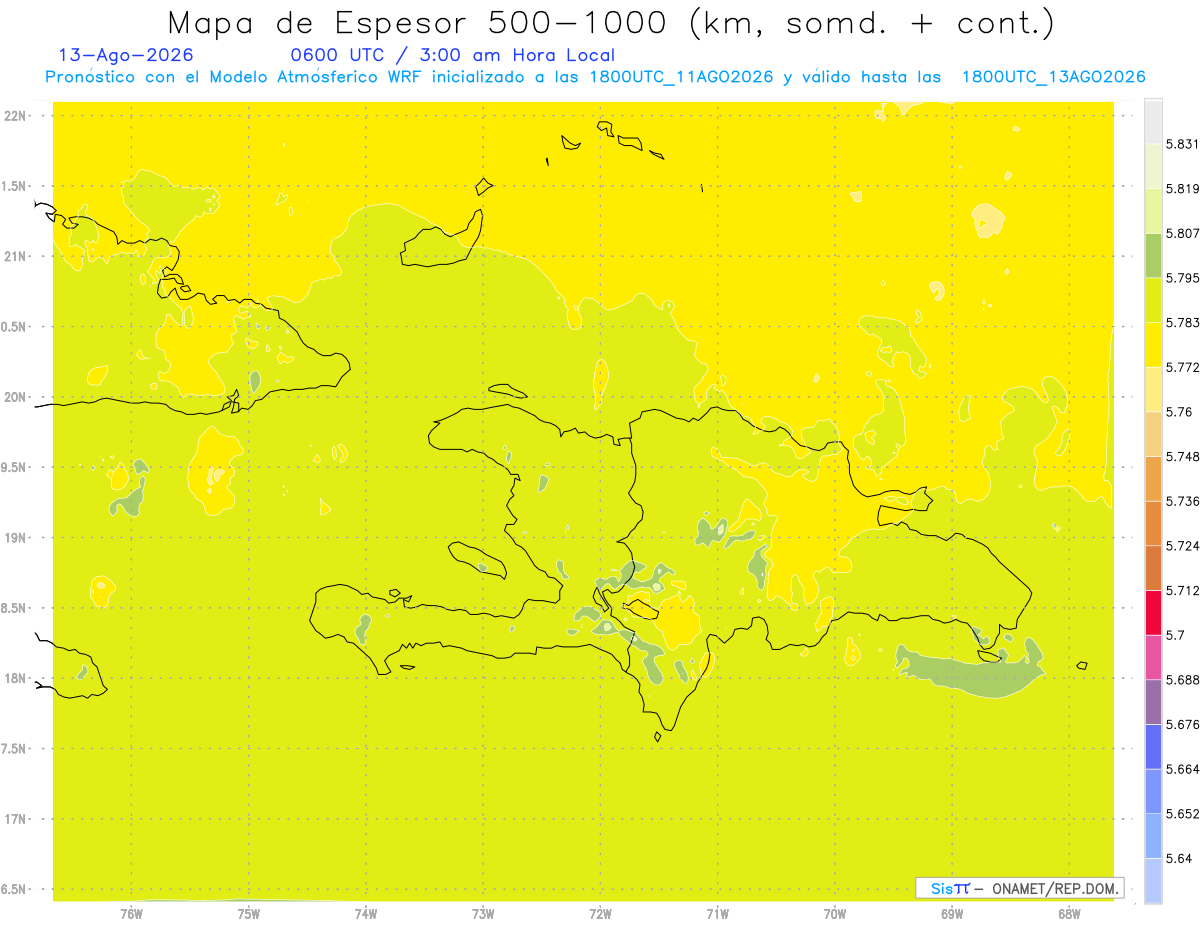Viewport: 1200px width, 927px height.
Task: Click the 76W longitude axis label
Action: point(131,913)
